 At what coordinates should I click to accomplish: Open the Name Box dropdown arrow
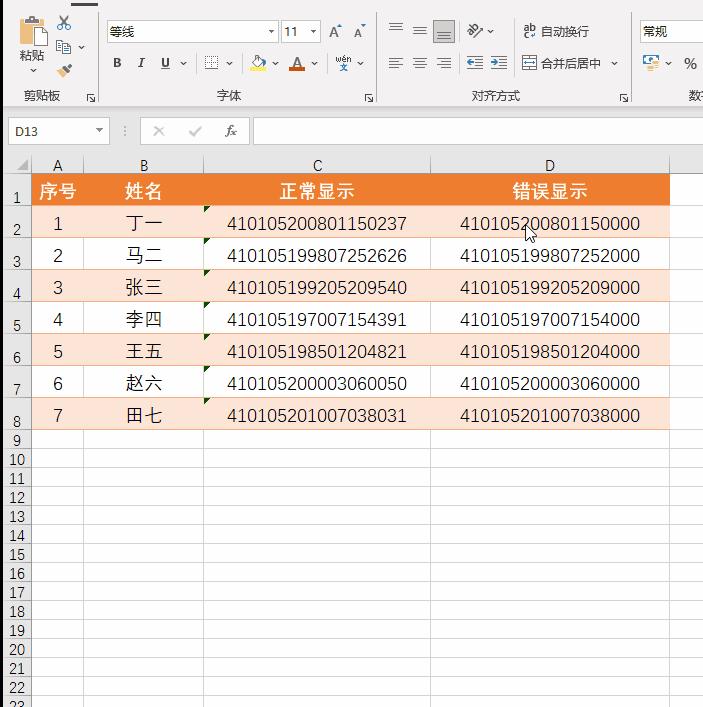(99, 131)
